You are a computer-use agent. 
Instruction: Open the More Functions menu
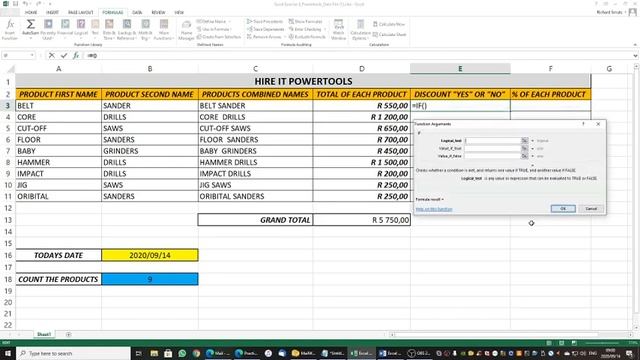(x=164, y=29)
